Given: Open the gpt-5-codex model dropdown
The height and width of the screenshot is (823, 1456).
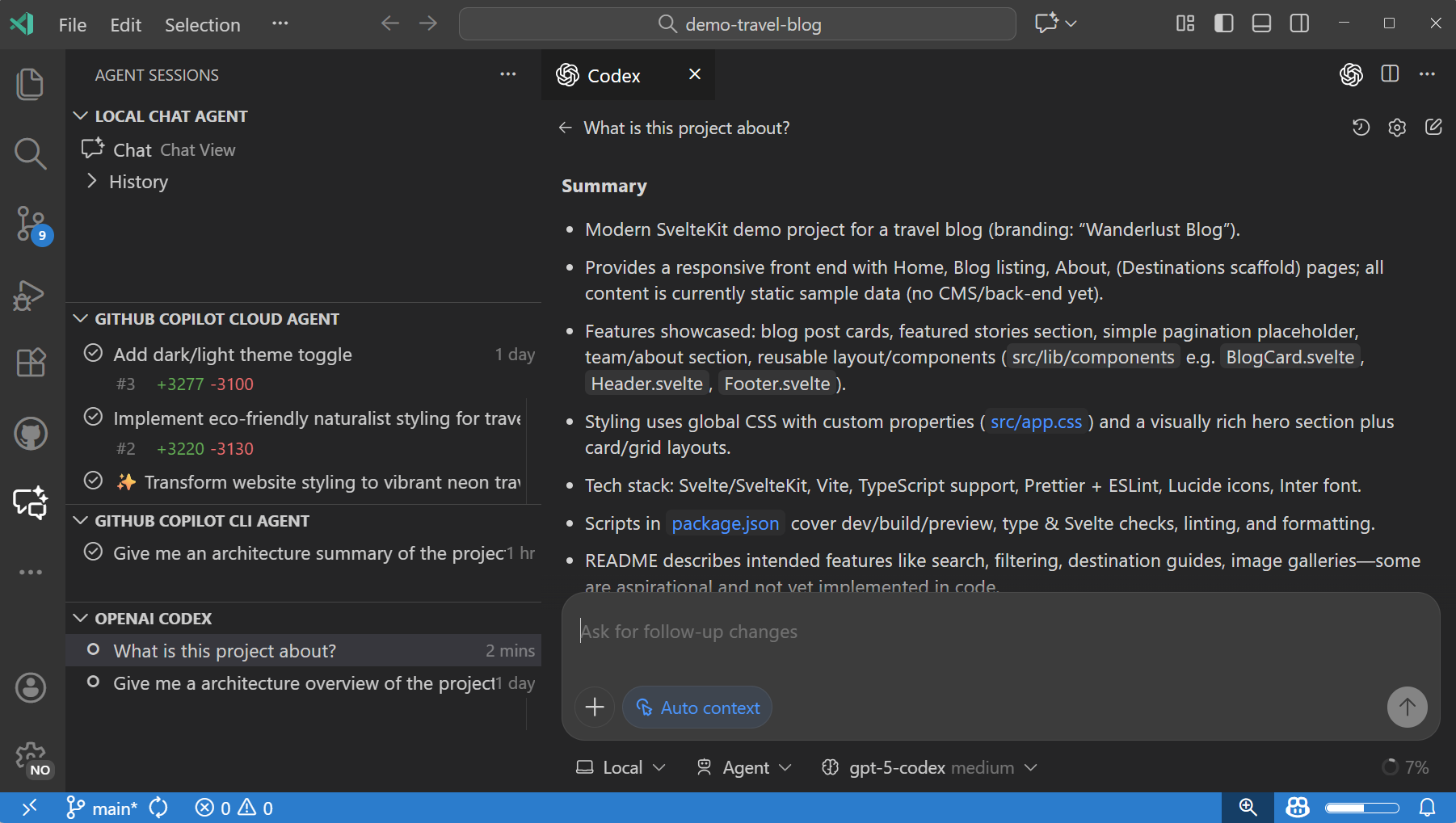Looking at the screenshot, I should pos(930,767).
